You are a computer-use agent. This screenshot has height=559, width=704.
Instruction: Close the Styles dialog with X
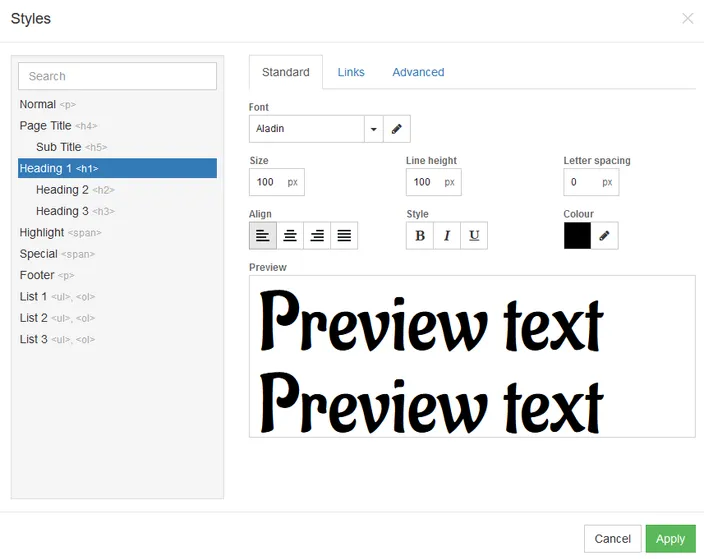point(687,18)
